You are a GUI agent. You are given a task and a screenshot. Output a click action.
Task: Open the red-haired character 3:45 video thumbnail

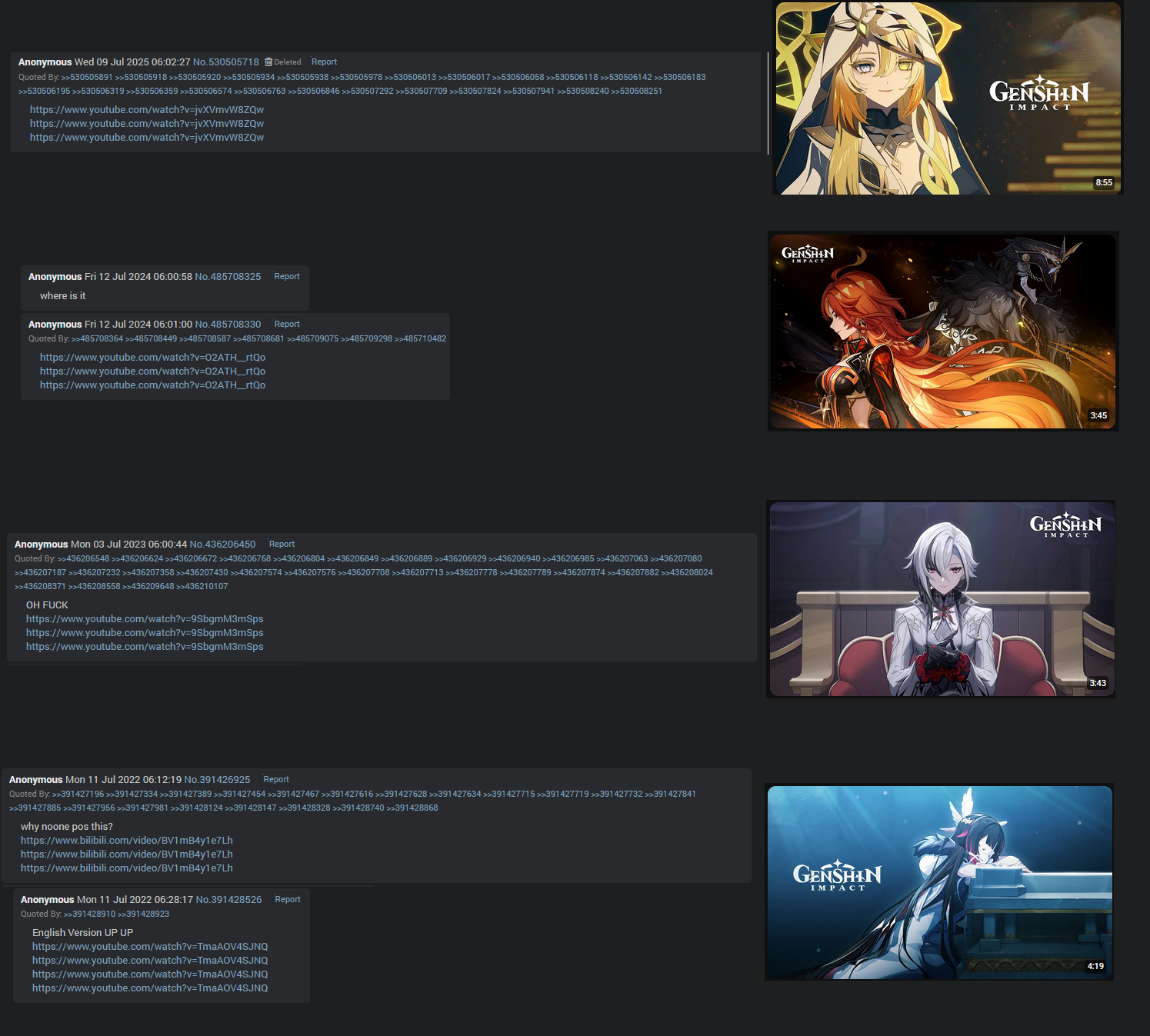click(x=943, y=331)
